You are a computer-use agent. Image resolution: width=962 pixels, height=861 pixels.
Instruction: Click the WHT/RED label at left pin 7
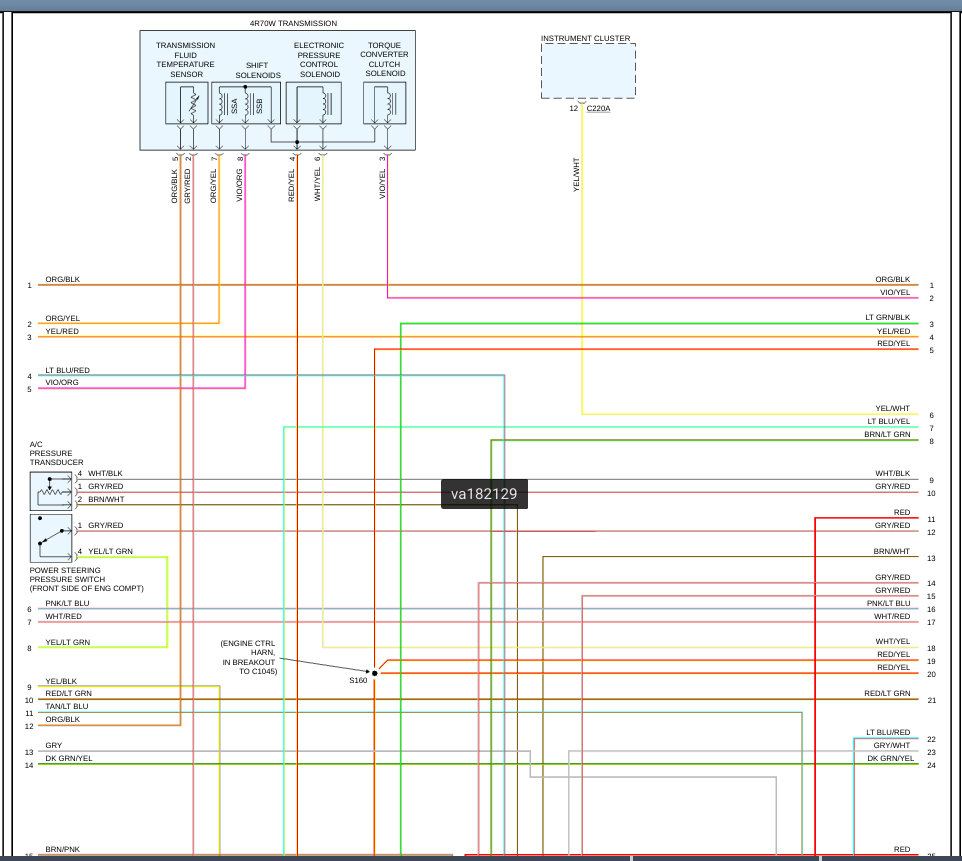63,616
